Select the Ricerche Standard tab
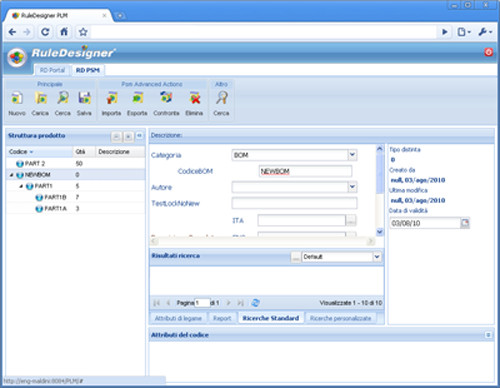 [271, 318]
